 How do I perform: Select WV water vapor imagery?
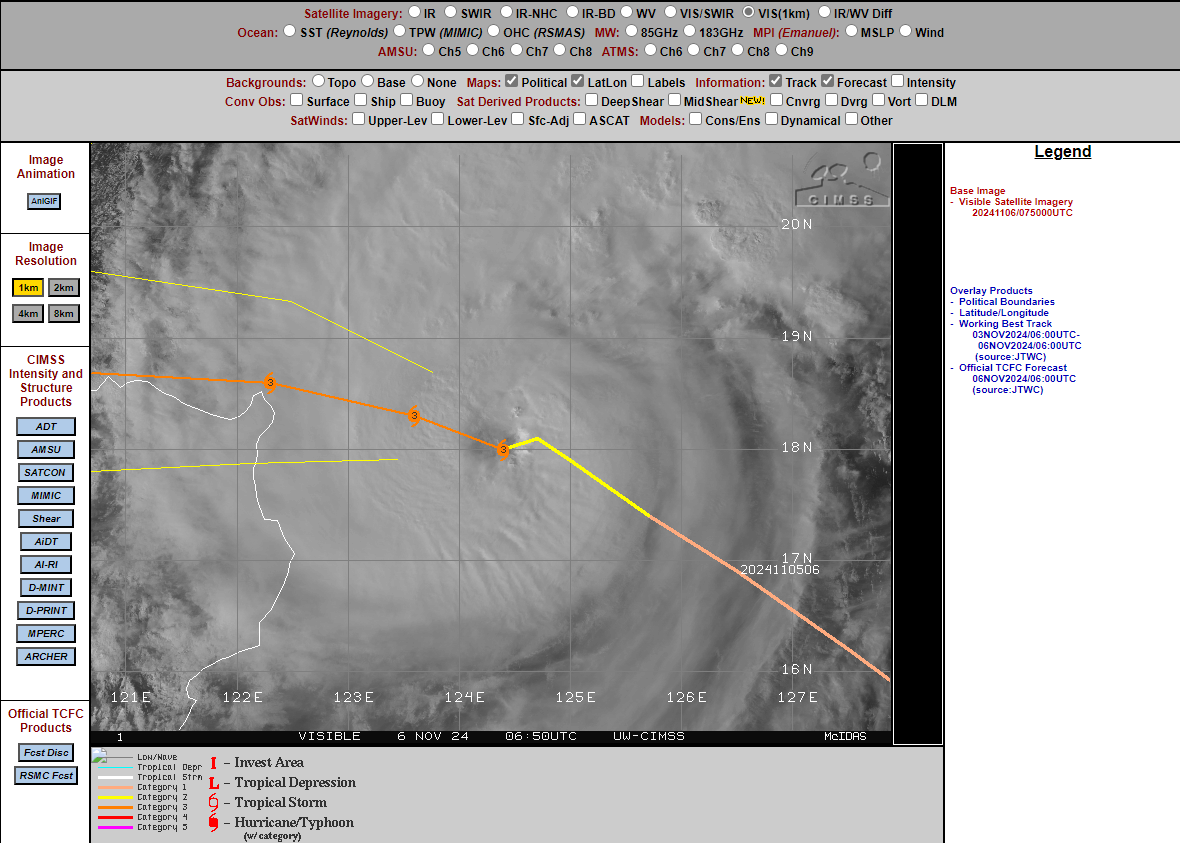pos(626,12)
